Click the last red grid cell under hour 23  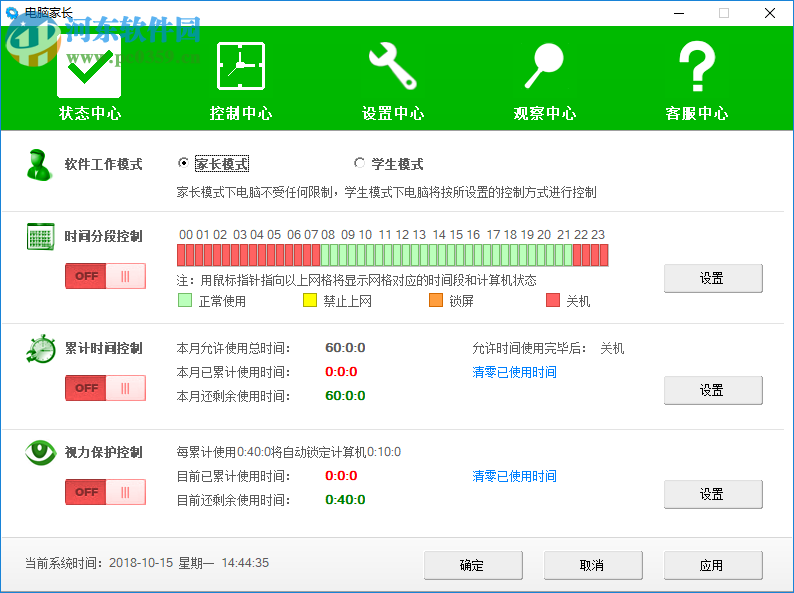604,255
